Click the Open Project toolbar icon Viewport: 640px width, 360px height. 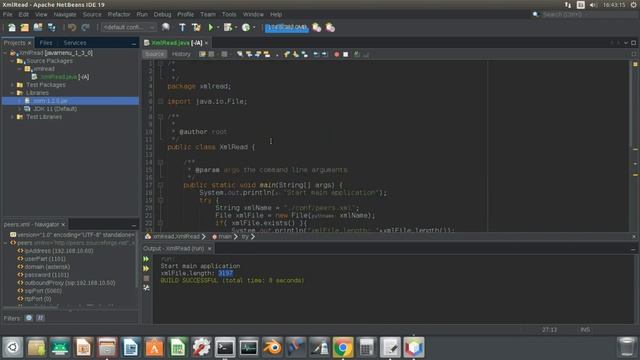click(x=38, y=27)
